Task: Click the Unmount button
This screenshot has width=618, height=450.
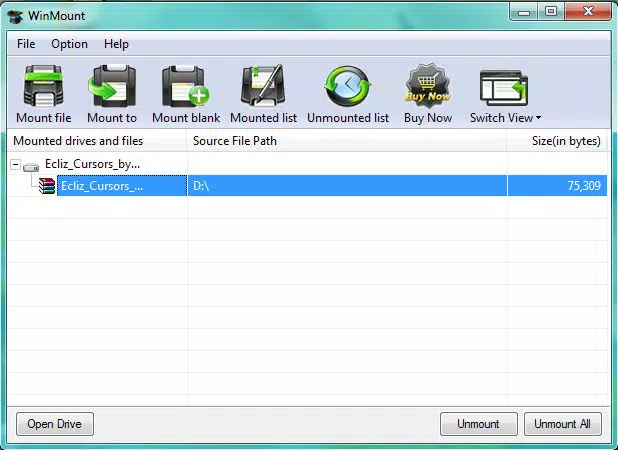Action: pyautogui.click(x=478, y=424)
